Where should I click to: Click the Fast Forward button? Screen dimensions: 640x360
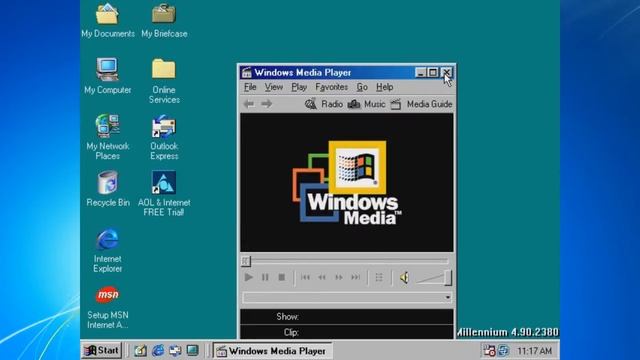coord(339,278)
